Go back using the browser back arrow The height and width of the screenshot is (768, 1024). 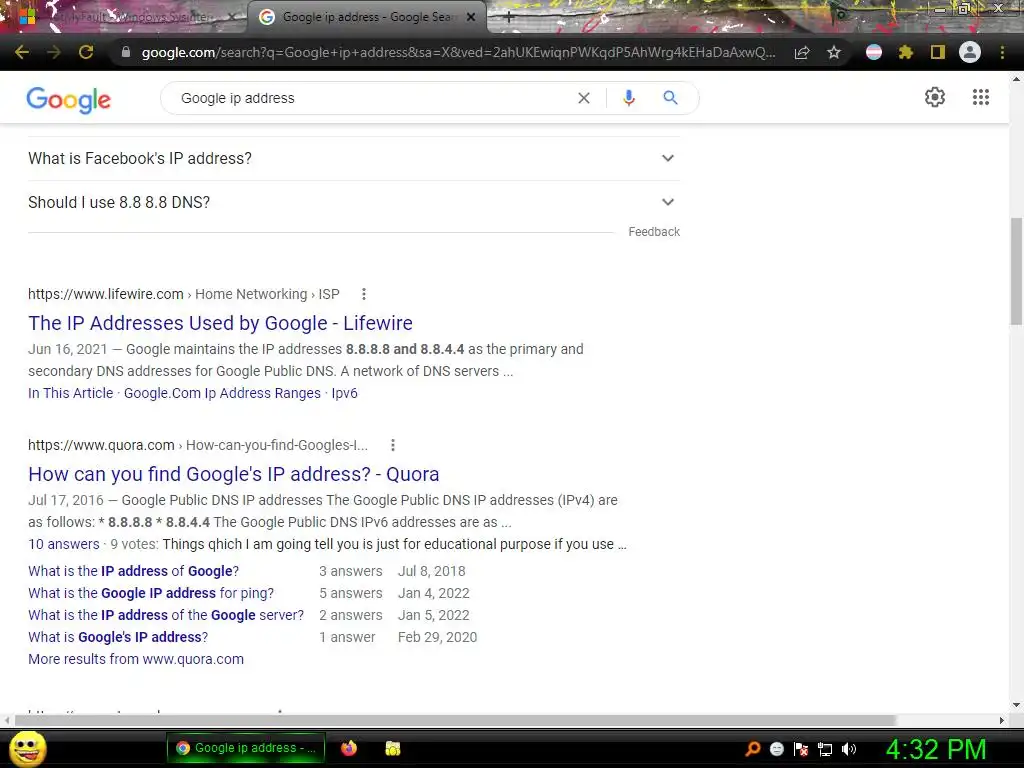click(22, 52)
